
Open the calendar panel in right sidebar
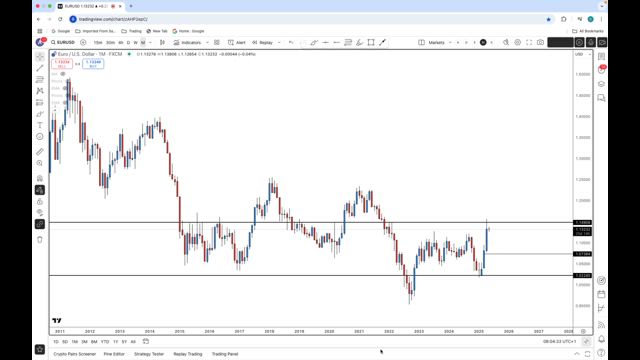pos(602,294)
